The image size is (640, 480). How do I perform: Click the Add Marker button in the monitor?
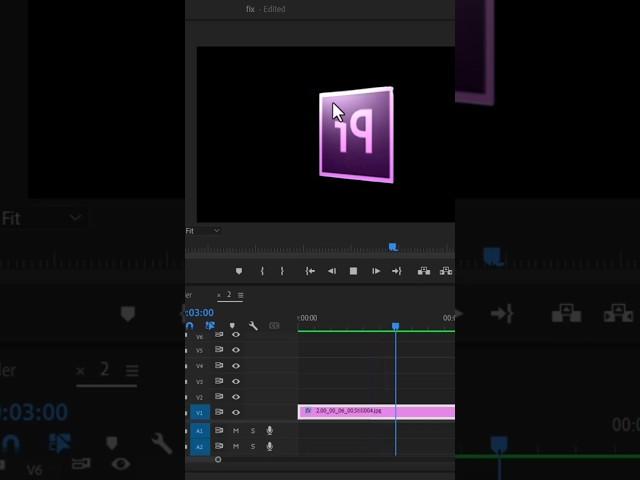(239, 271)
